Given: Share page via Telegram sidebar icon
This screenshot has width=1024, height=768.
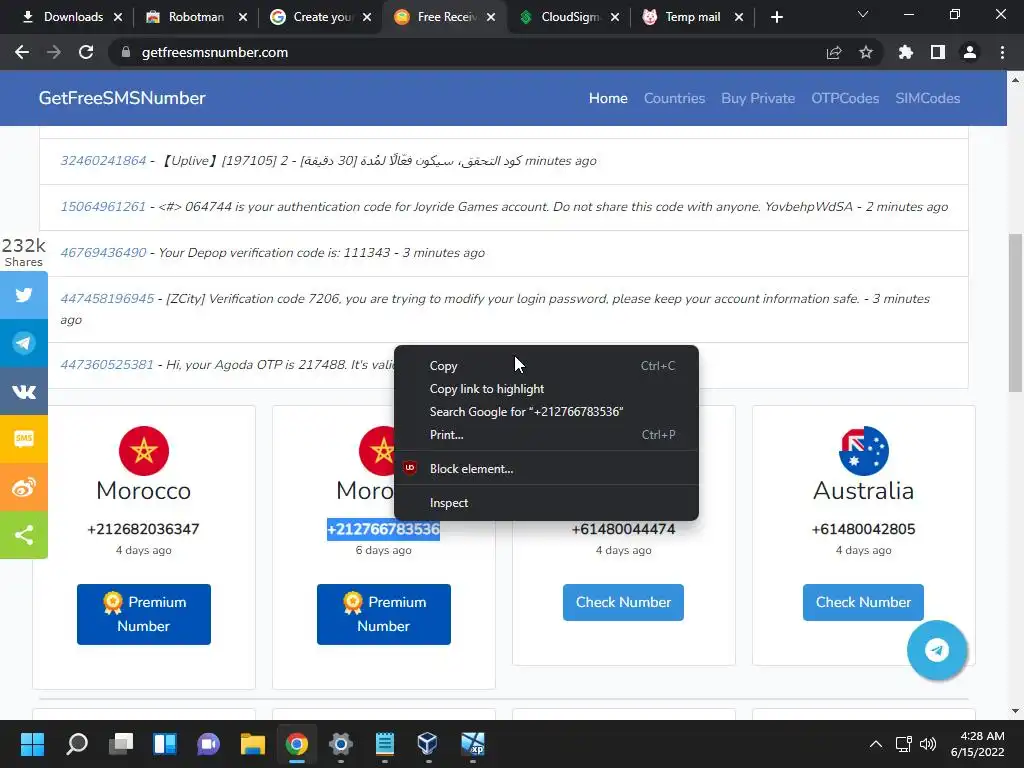Looking at the screenshot, I should 24,344.
